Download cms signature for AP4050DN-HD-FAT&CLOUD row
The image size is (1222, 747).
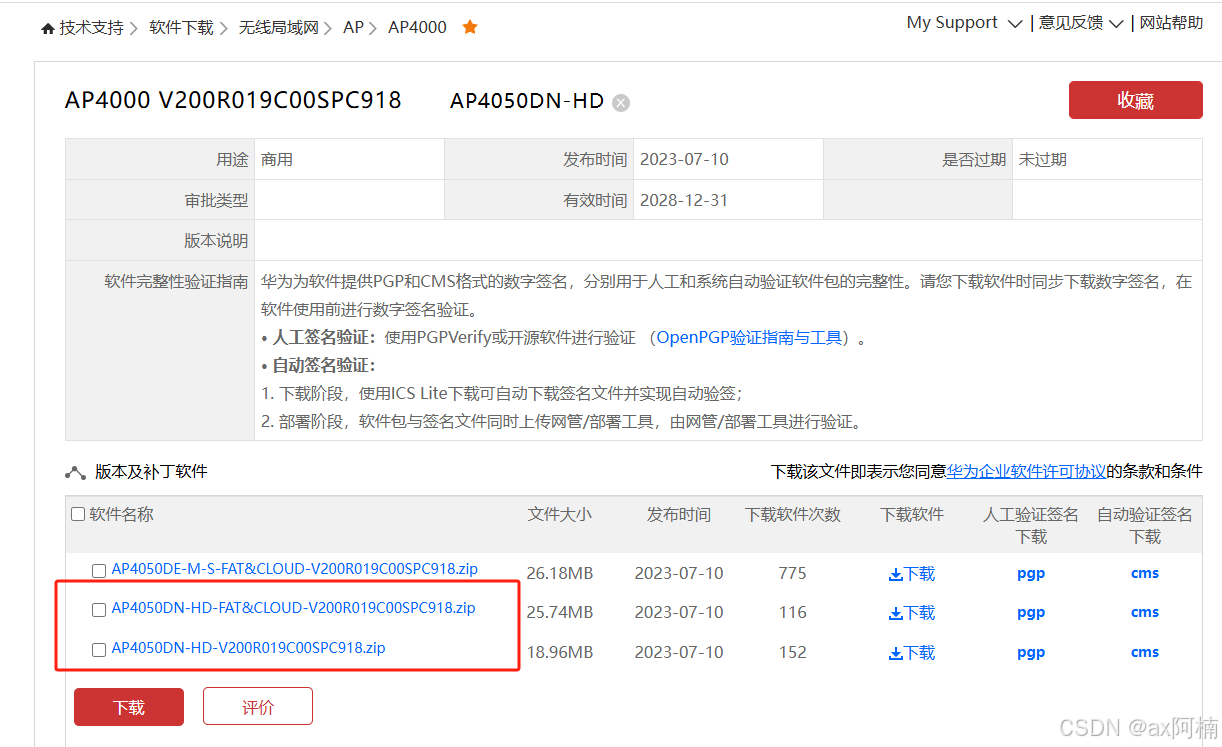pos(1145,612)
